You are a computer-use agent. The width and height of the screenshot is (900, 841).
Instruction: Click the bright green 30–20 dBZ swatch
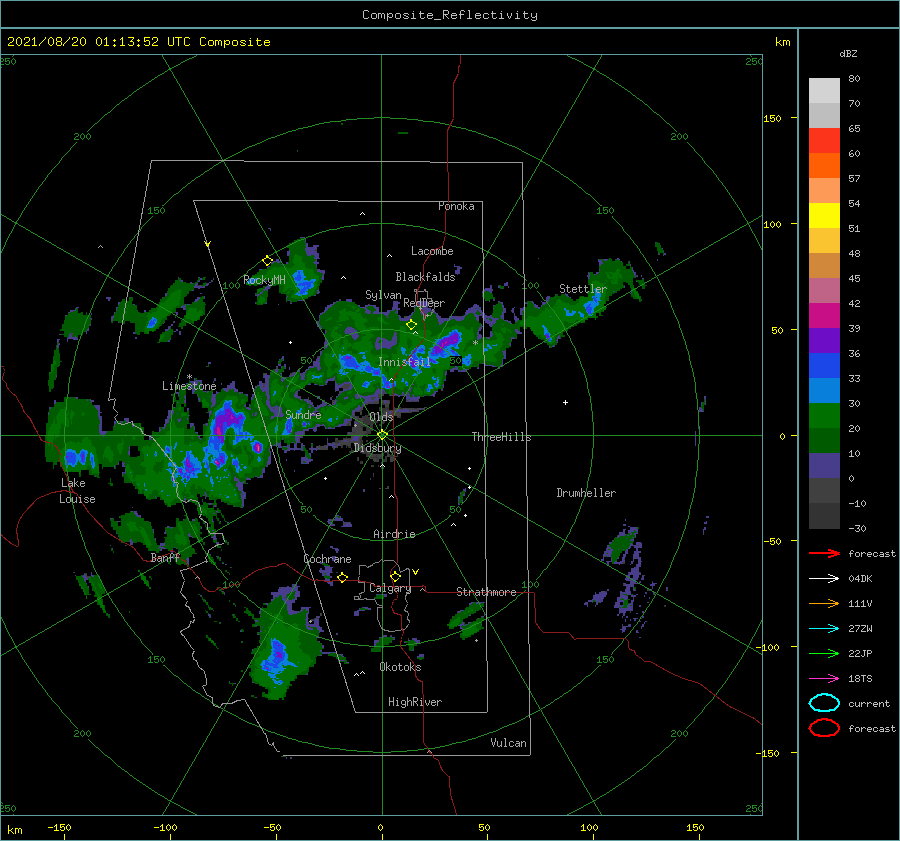tap(824, 416)
